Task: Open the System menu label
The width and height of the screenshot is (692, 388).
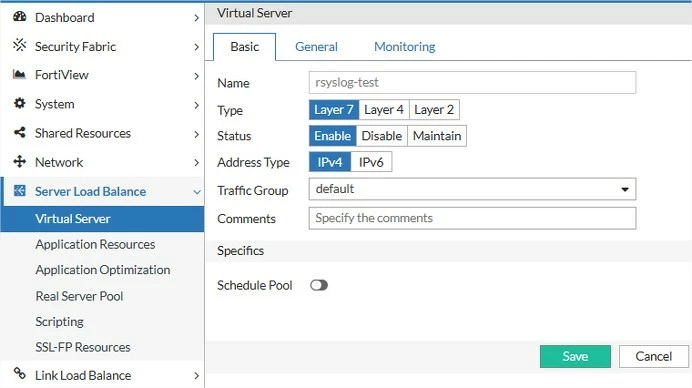Action: 55,104
